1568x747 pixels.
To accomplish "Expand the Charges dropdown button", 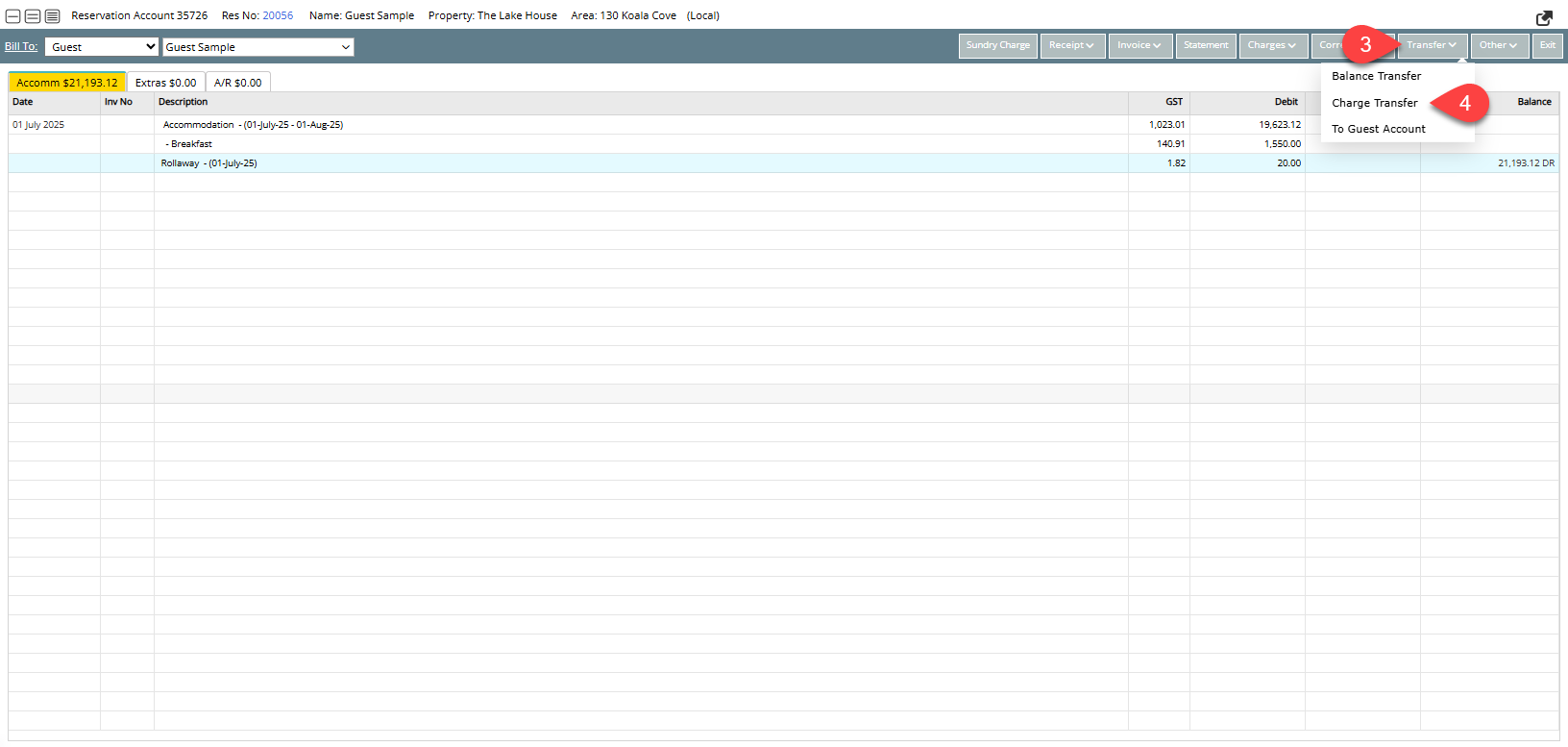I will [1272, 45].
